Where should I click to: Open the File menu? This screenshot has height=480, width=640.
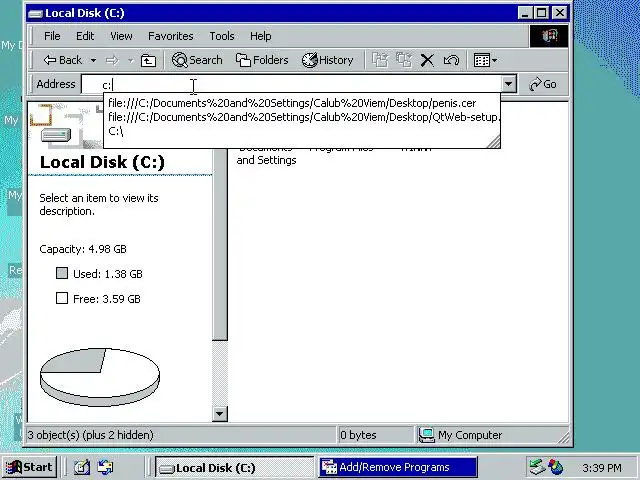click(52, 36)
